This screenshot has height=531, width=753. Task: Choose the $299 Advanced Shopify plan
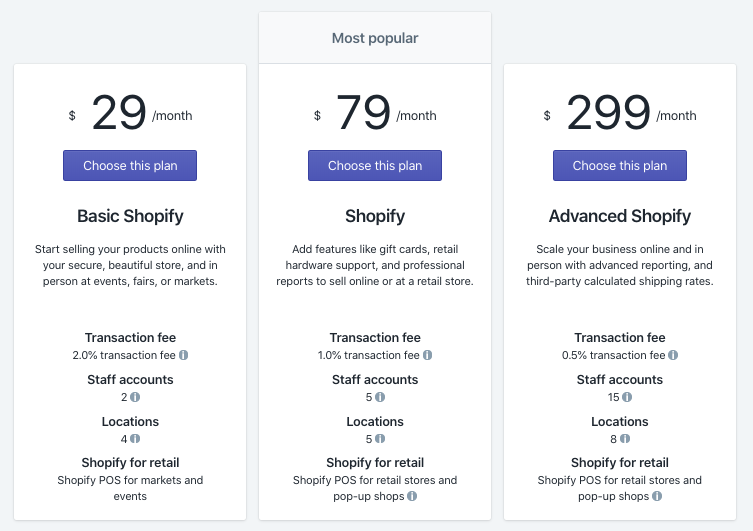point(620,166)
